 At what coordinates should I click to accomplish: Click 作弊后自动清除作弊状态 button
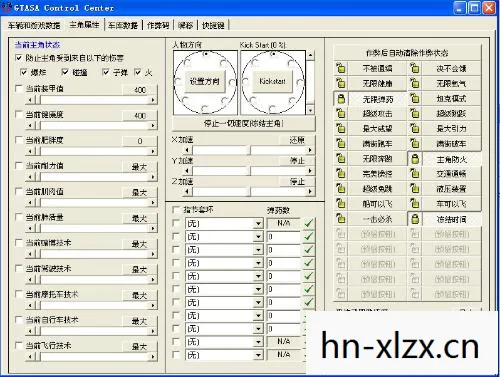pyautogui.click(x=407, y=53)
